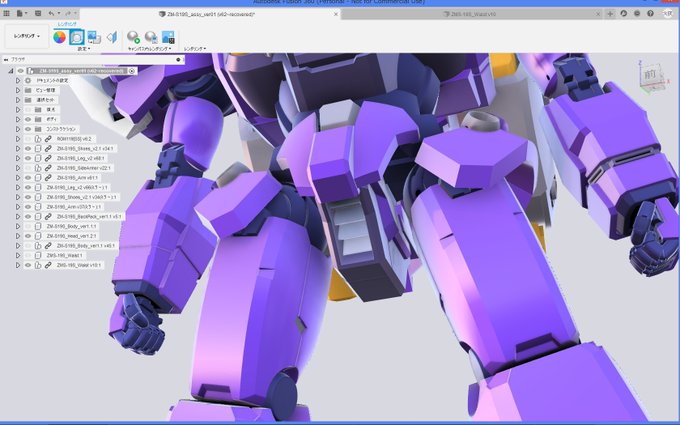
Task: Click the Capture Image icon
Action: tap(168, 37)
